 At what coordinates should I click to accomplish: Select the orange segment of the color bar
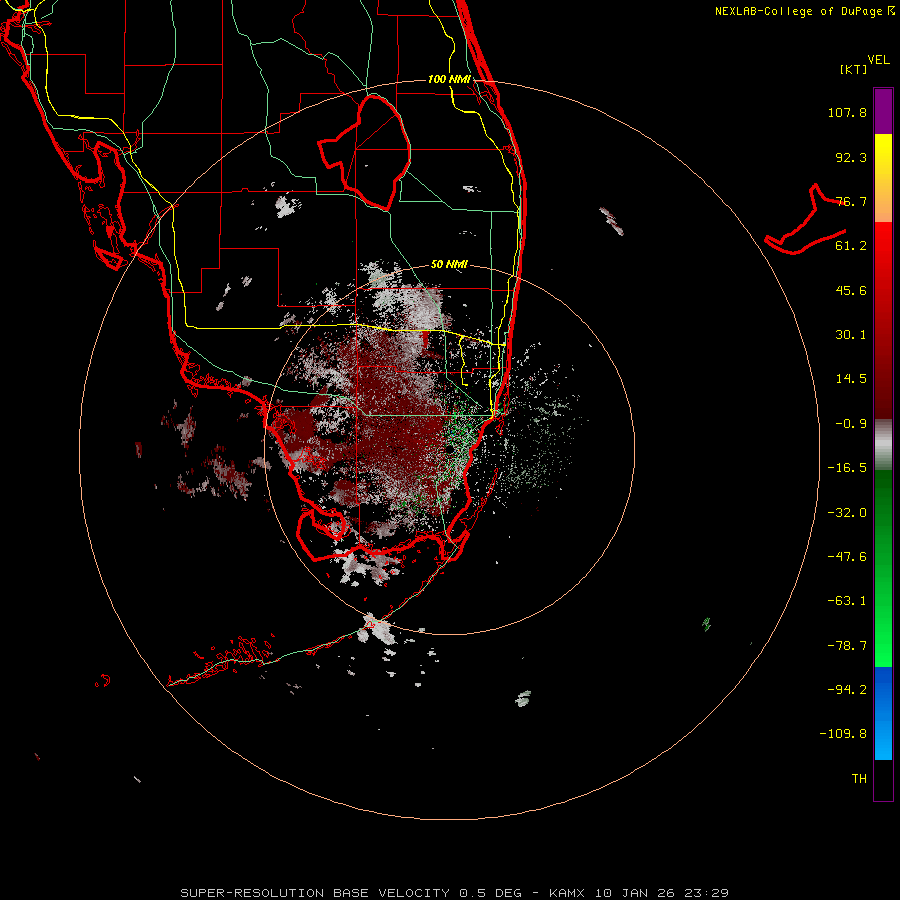point(883,201)
